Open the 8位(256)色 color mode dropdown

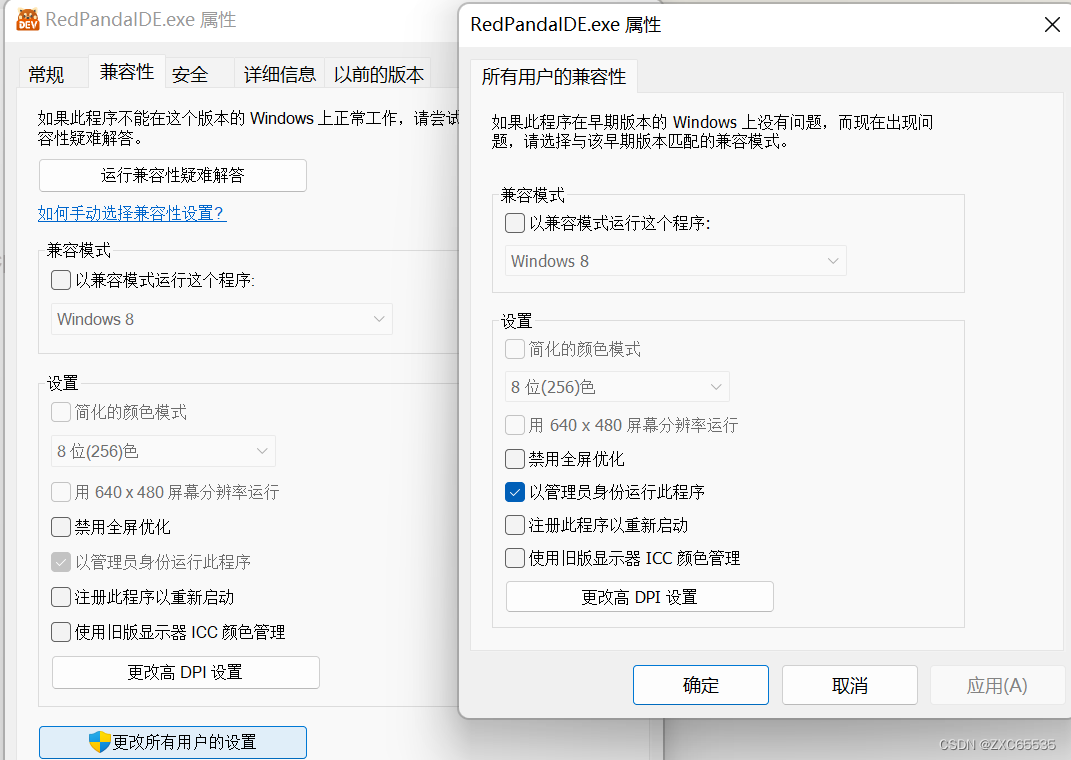(617, 386)
